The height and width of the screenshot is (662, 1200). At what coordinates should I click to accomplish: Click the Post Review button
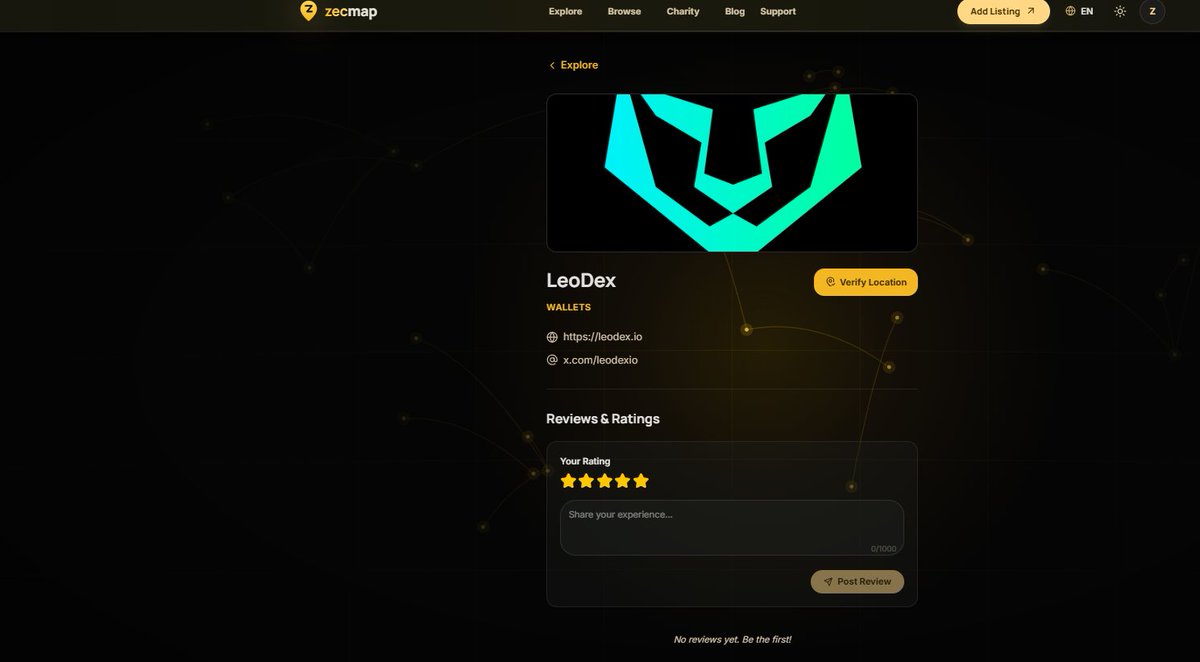tap(857, 581)
